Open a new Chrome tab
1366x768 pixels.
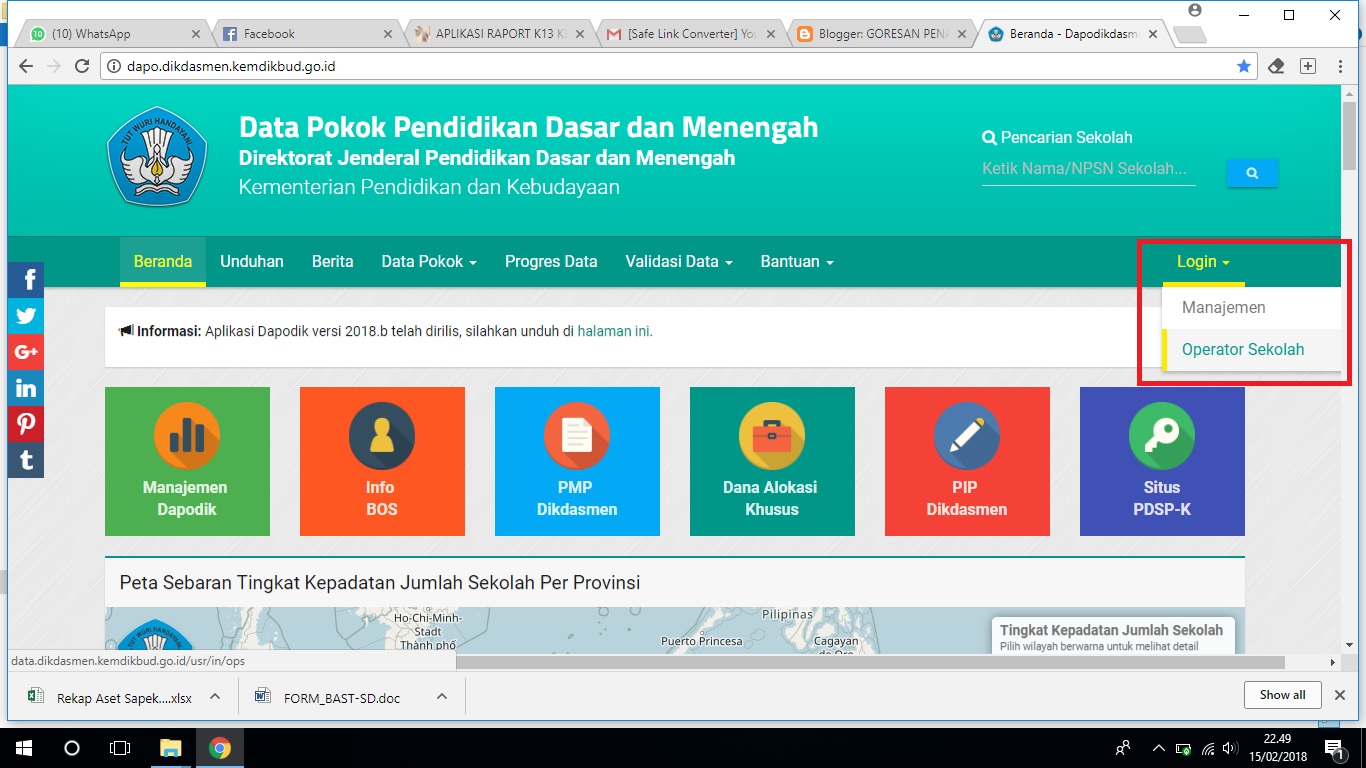(1188, 35)
